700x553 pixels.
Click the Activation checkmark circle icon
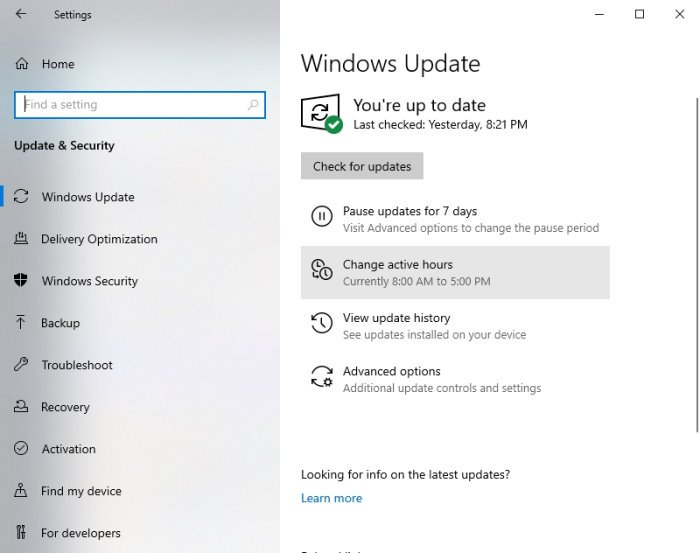(21, 448)
